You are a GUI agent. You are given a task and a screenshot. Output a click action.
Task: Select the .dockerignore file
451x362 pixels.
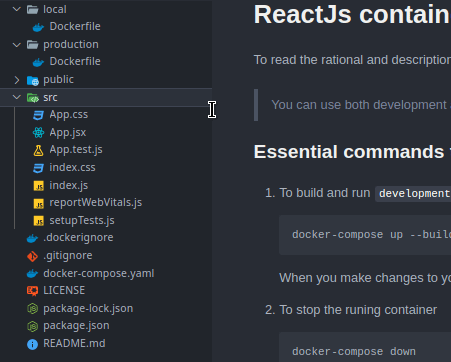[x=78, y=238]
